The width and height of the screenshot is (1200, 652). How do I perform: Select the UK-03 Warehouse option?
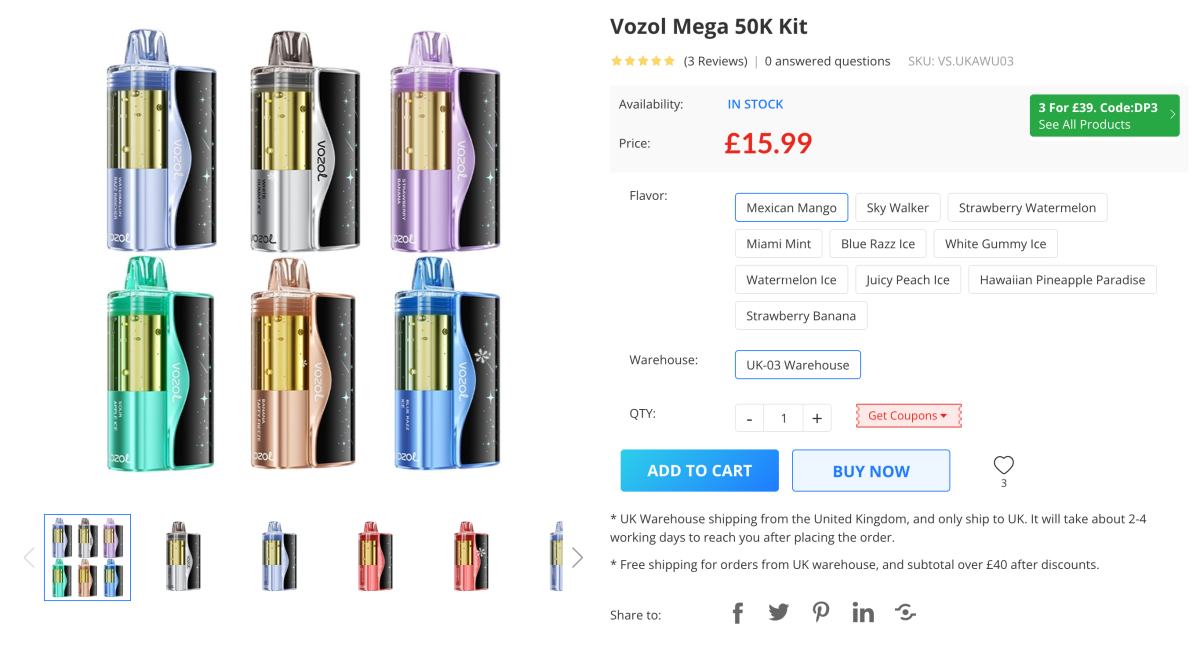point(797,364)
